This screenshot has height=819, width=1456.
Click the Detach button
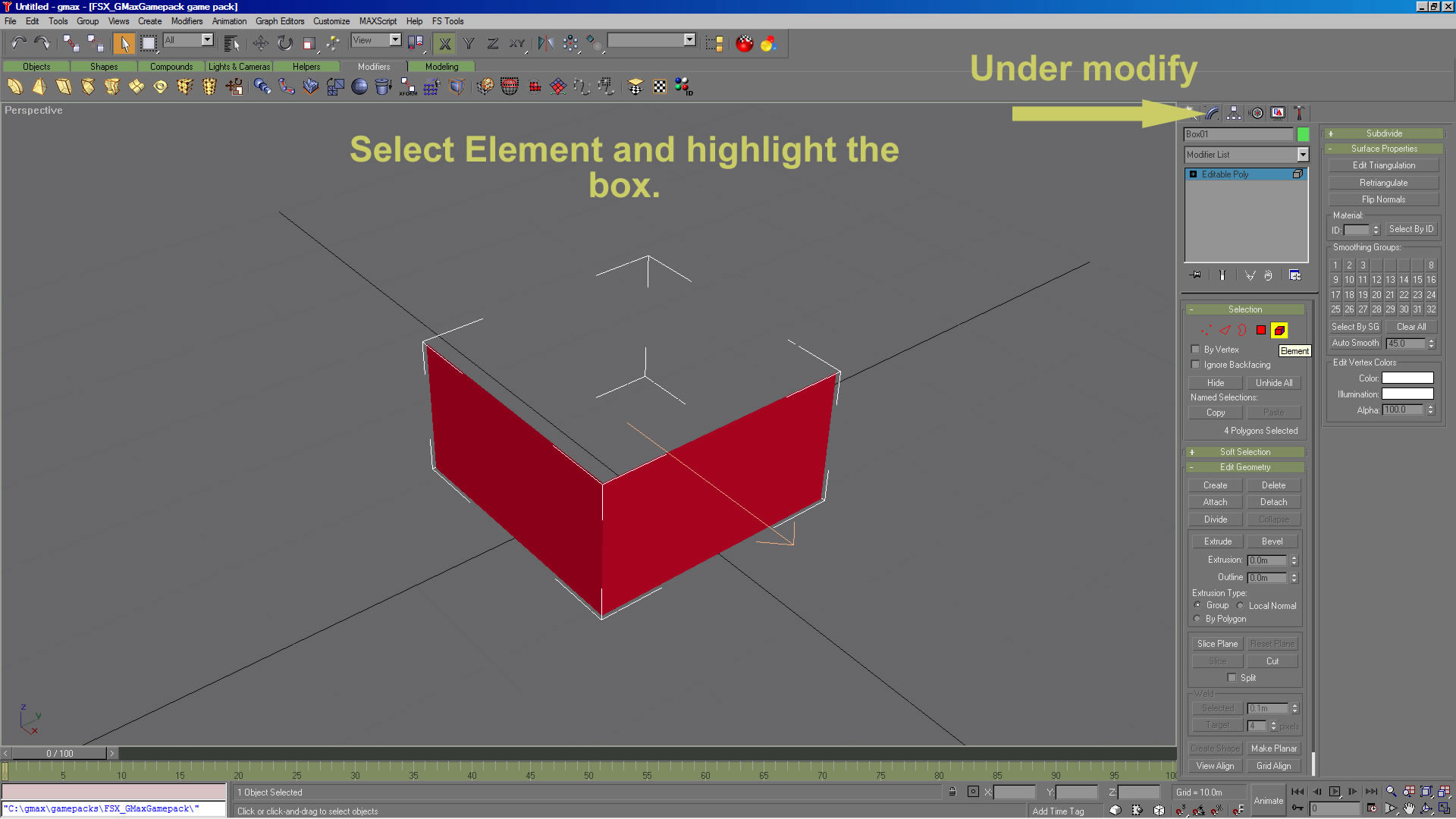[x=1273, y=502]
